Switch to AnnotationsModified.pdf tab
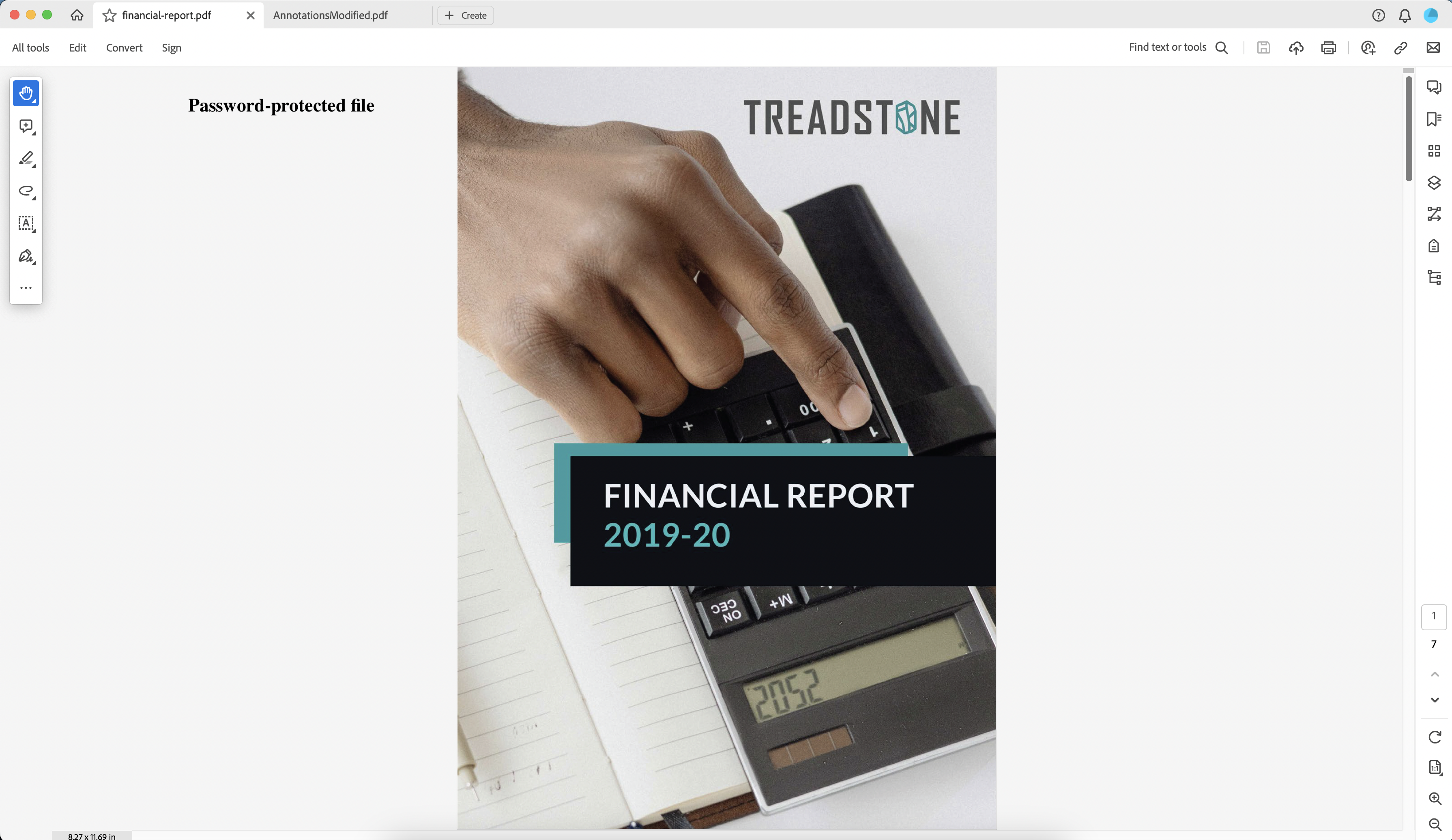 click(x=330, y=15)
